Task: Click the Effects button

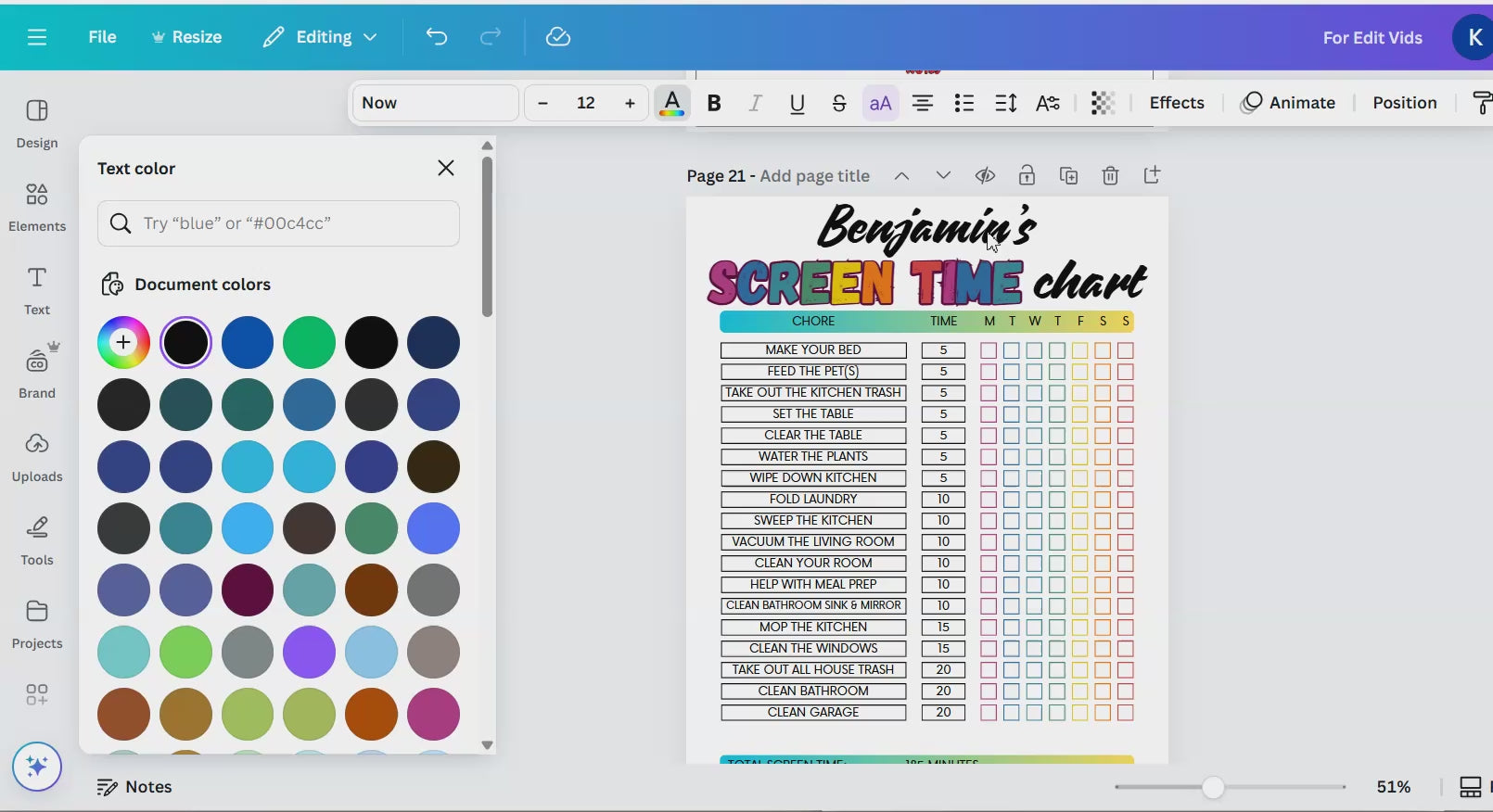Action: click(x=1177, y=103)
